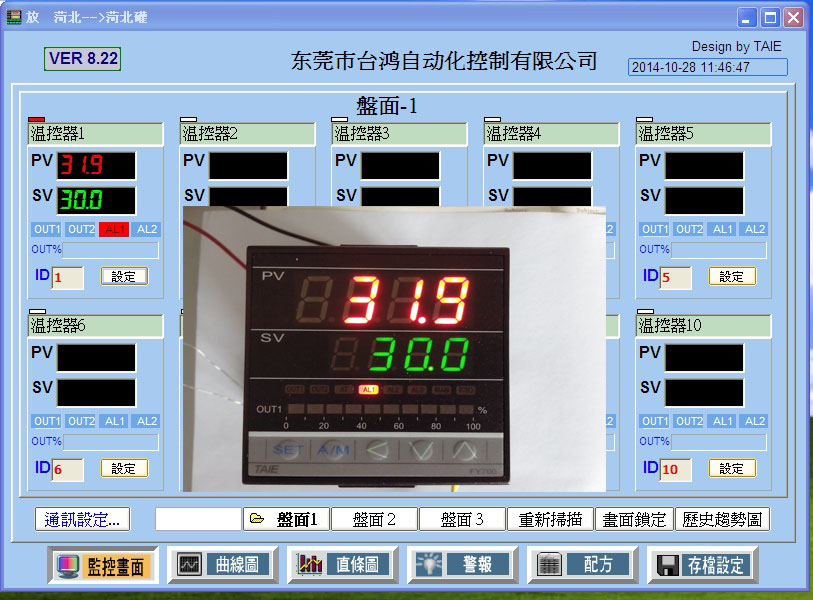Viewport: 813px width, 600px height.
Task: Click the OUT1 indicator of 溫控器10
Action: pyautogui.click(x=655, y=421)
